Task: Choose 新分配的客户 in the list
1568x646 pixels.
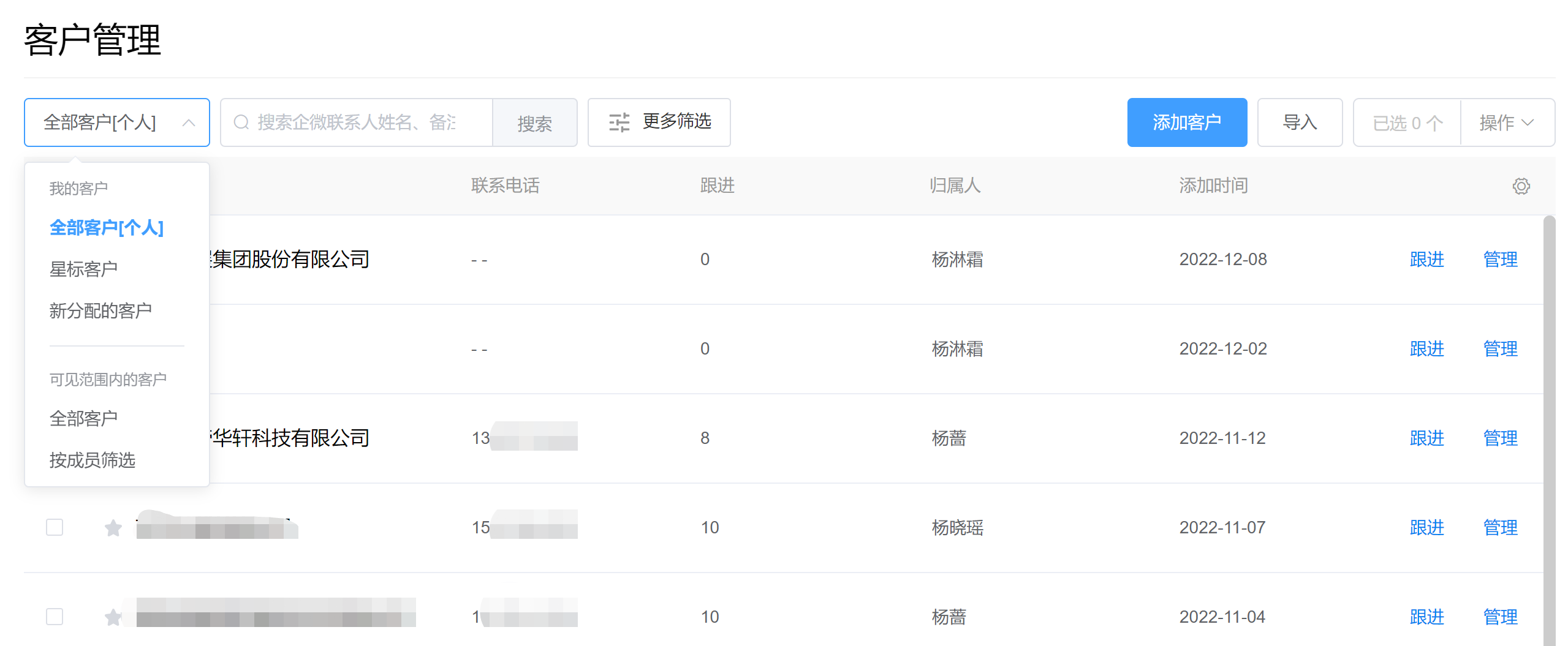Action: click(100, 310)
